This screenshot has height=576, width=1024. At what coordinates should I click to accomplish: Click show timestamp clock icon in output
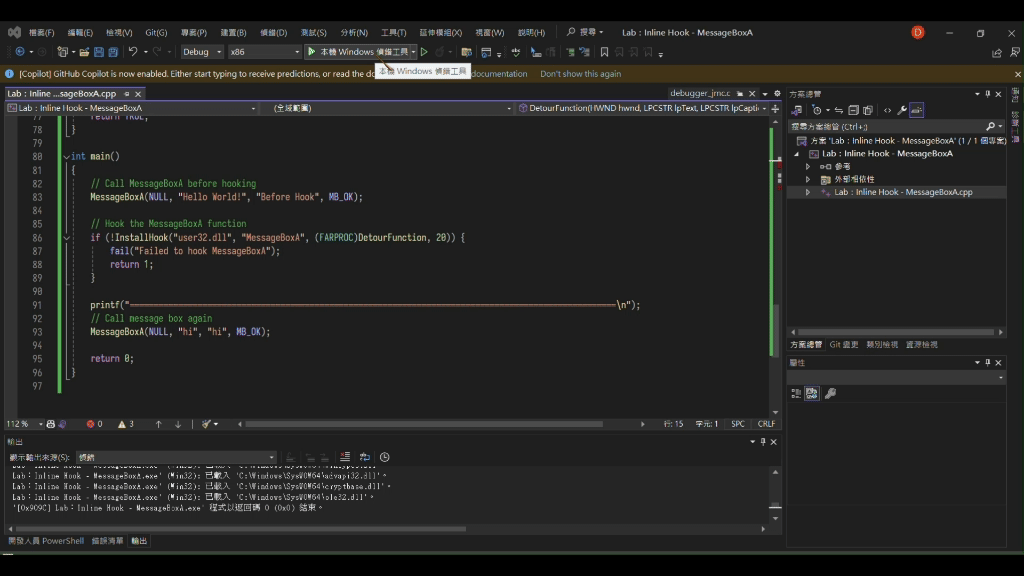[x=385, y=457]
